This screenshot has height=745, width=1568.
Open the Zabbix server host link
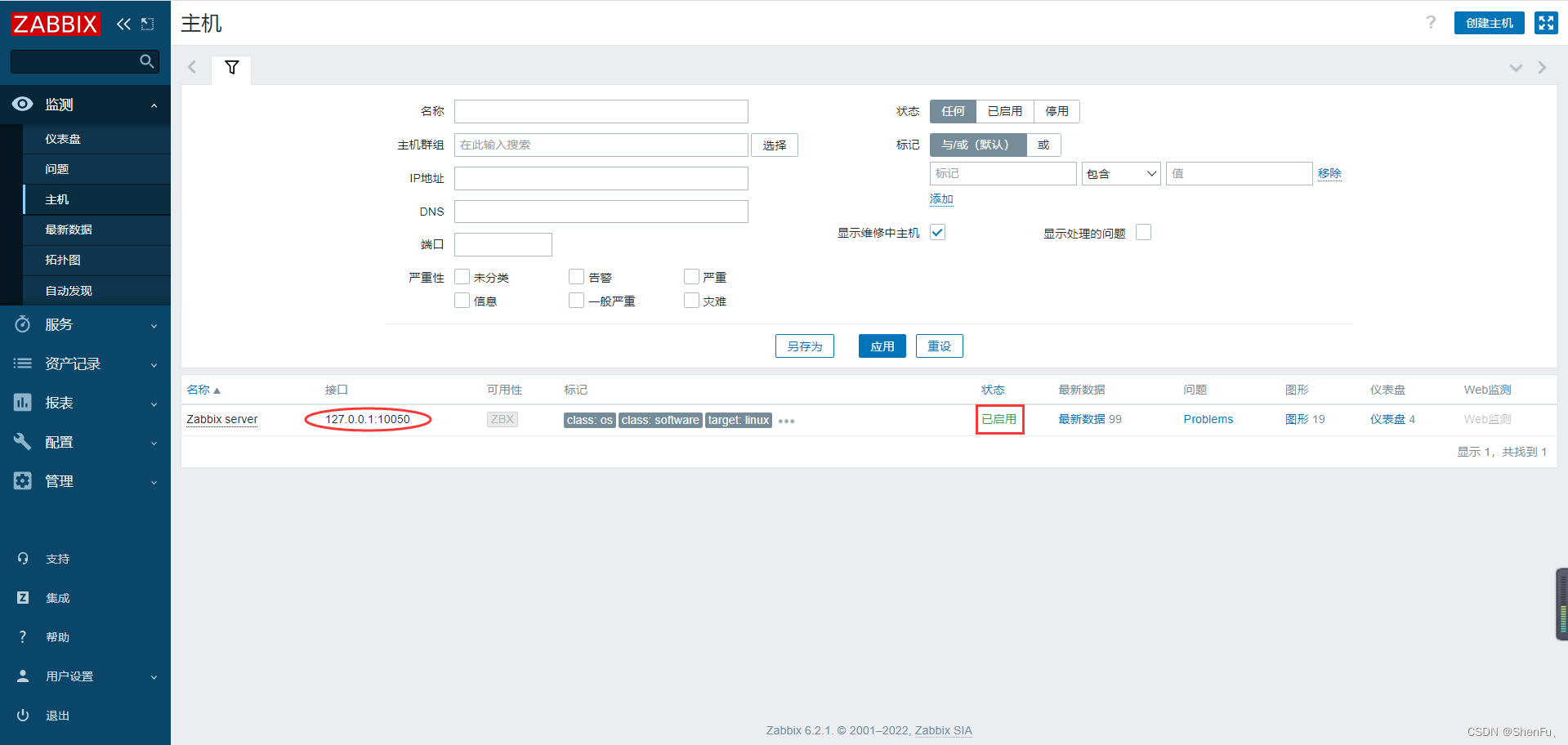click(222, 419)
